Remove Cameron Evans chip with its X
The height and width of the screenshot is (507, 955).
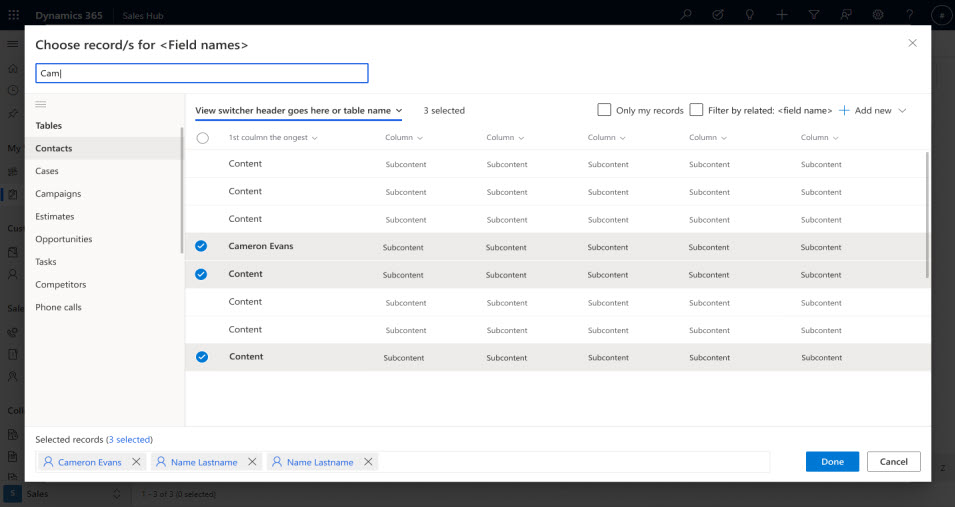tap(136, 462)
